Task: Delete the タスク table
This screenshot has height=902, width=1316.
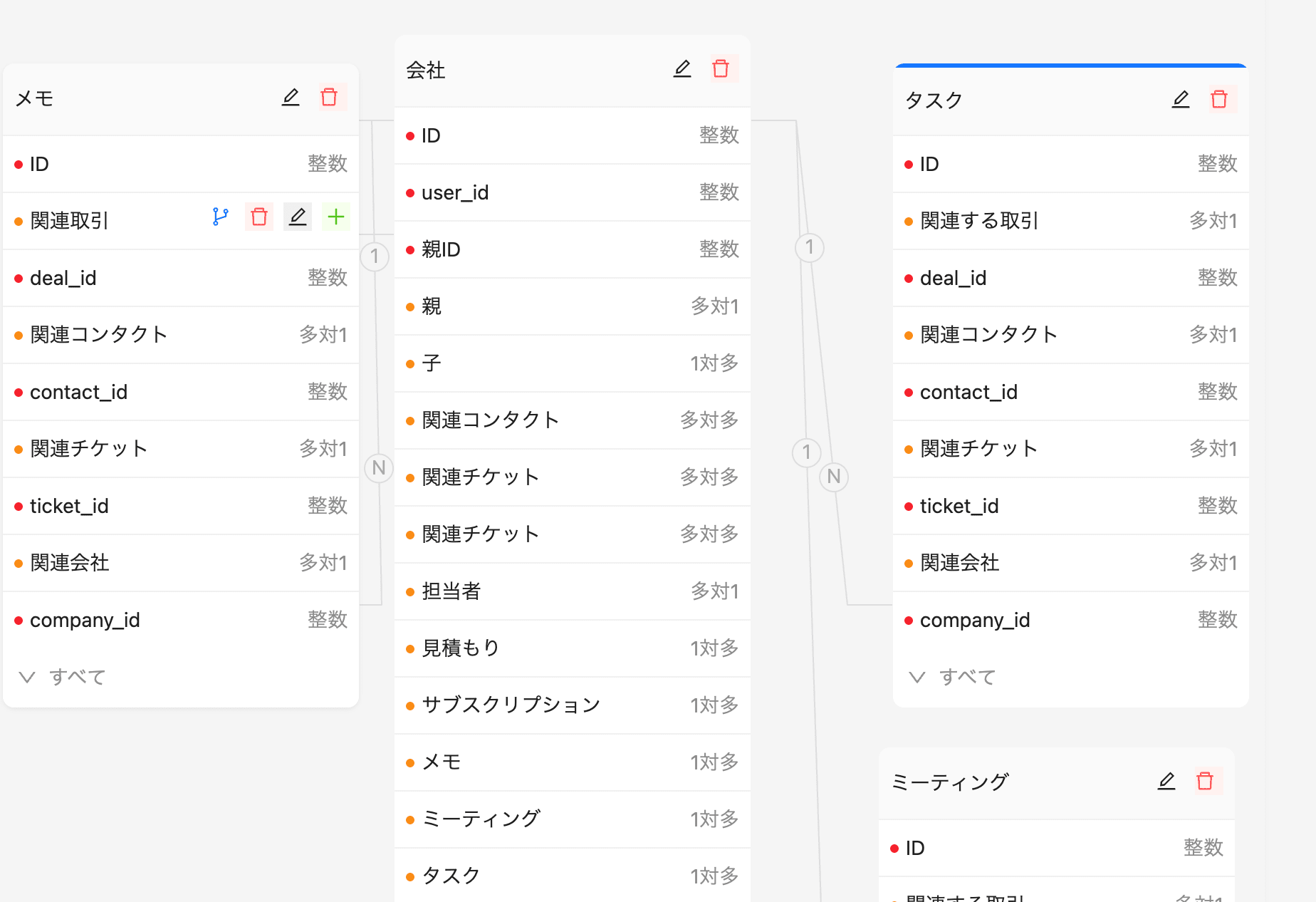Action: [1219, 99]
